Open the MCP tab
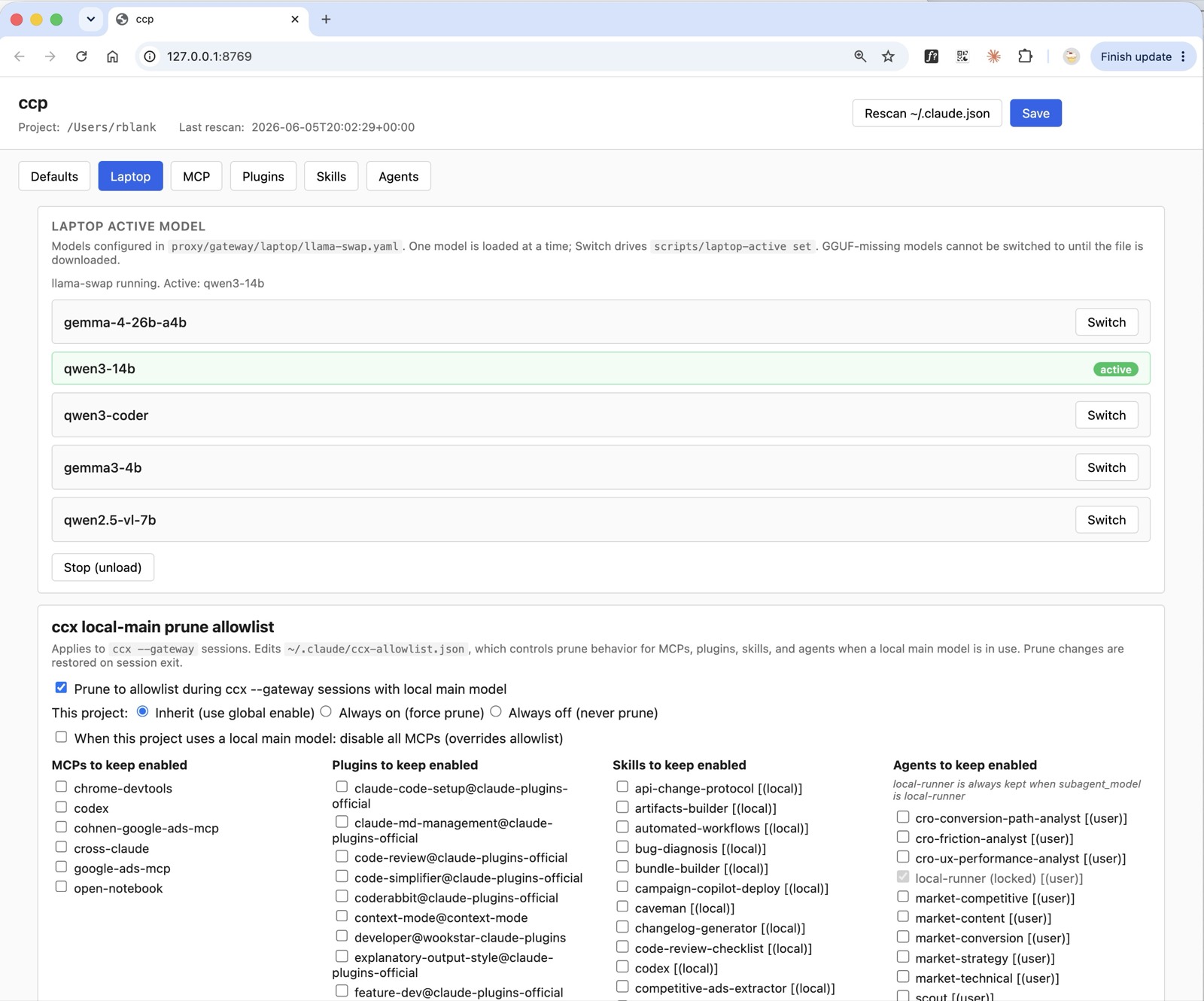The height and width of the screenshot is (1001, 1204). [x=196, y=176]
